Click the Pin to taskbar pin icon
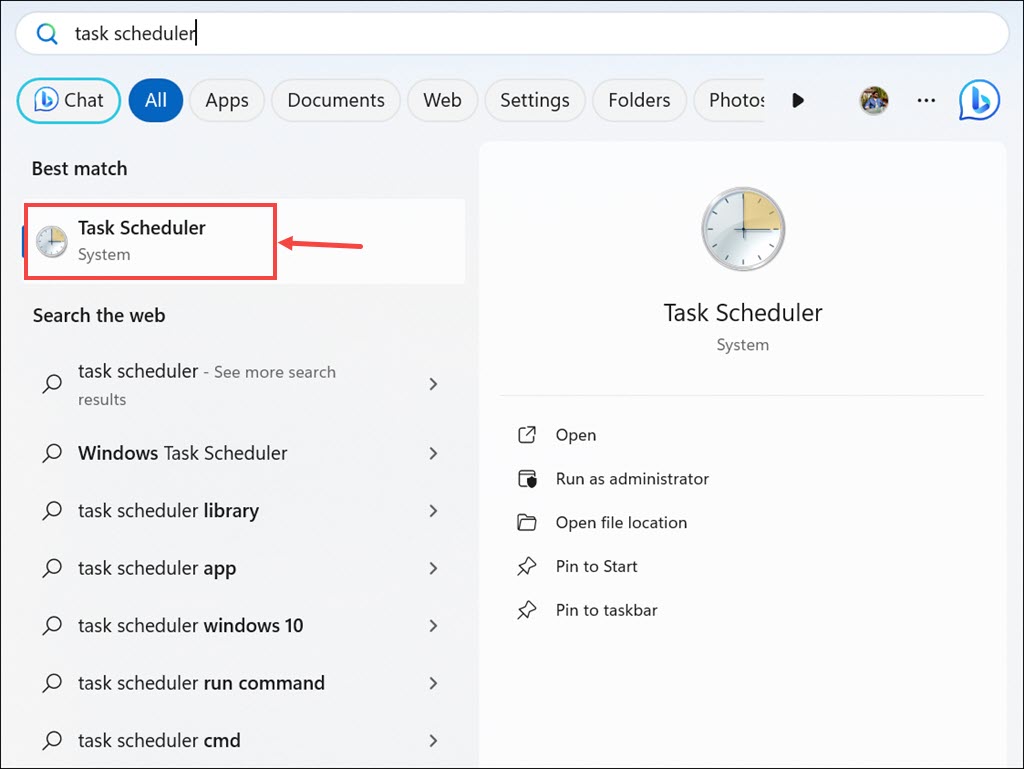Image resolution: width=1024 pixels, height=769 pixels. 527,610
